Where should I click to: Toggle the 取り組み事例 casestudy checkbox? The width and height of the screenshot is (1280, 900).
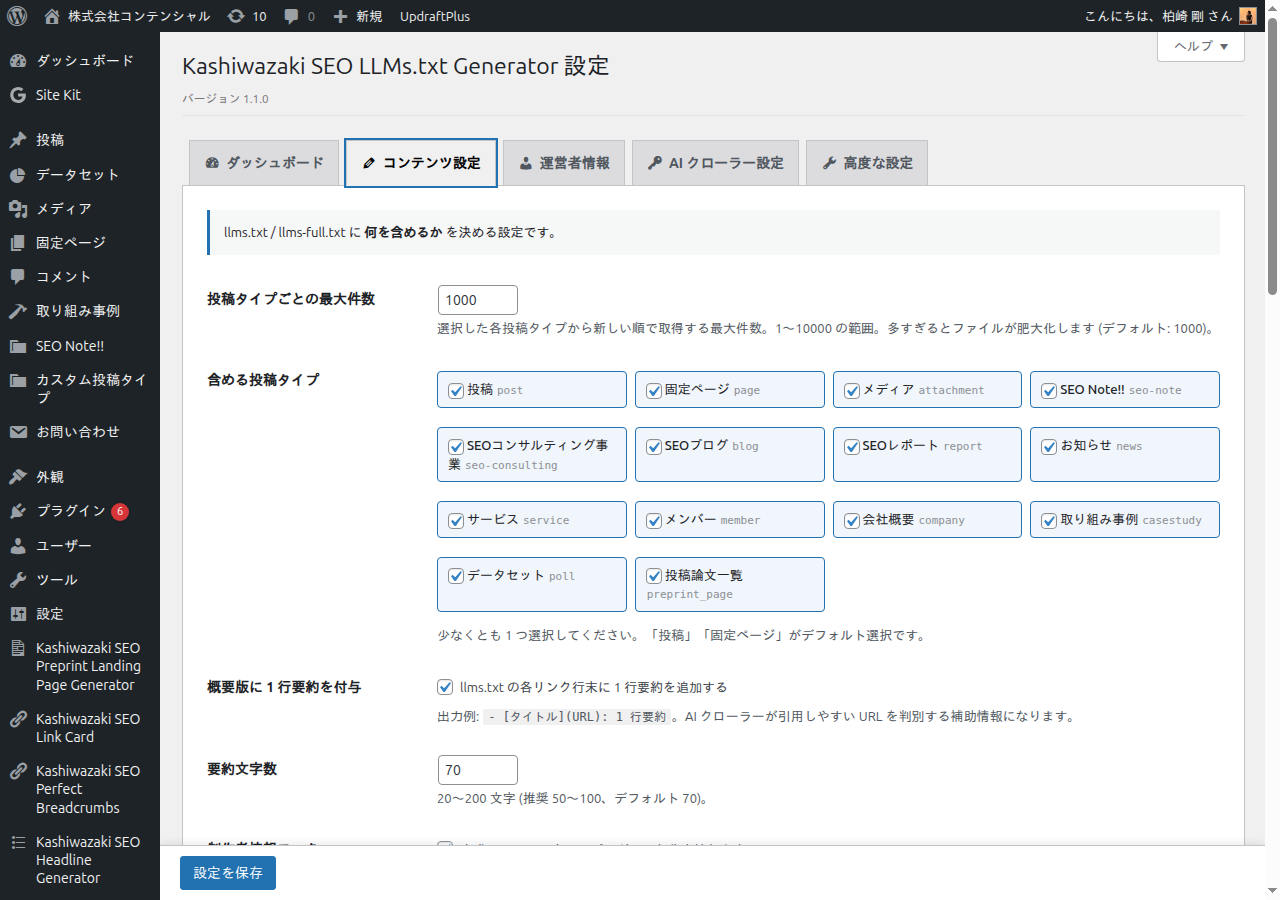(x=1049, y=520)
